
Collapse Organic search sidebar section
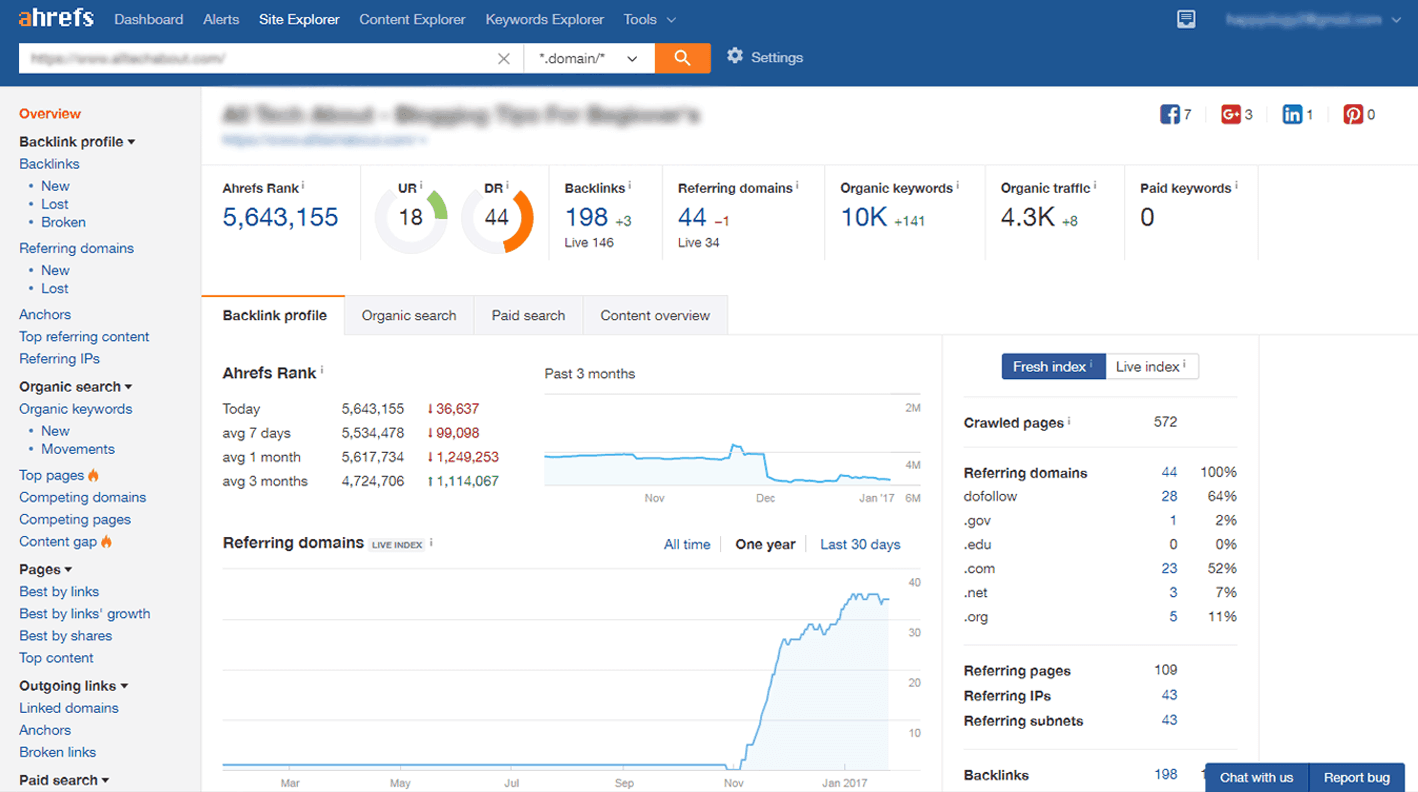[x=76, y=387]
